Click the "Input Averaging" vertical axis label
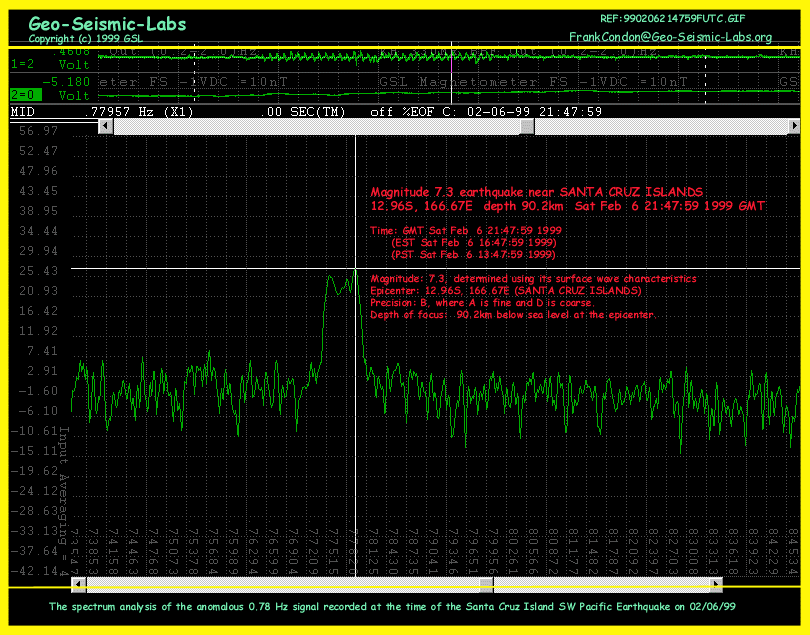810x635 pixels. [x=64, y=501]
